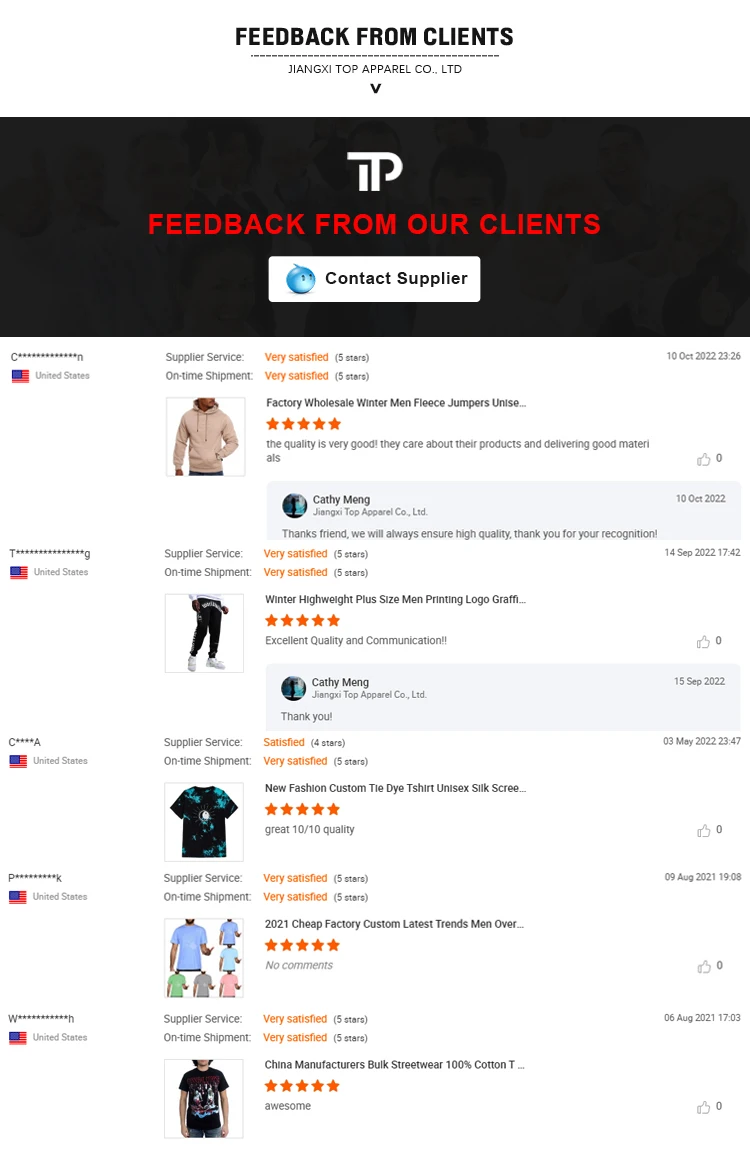
Task: Click the blue mascot icon on Contact Supplier
Action: pyautogui.click(x=300, y=279)
